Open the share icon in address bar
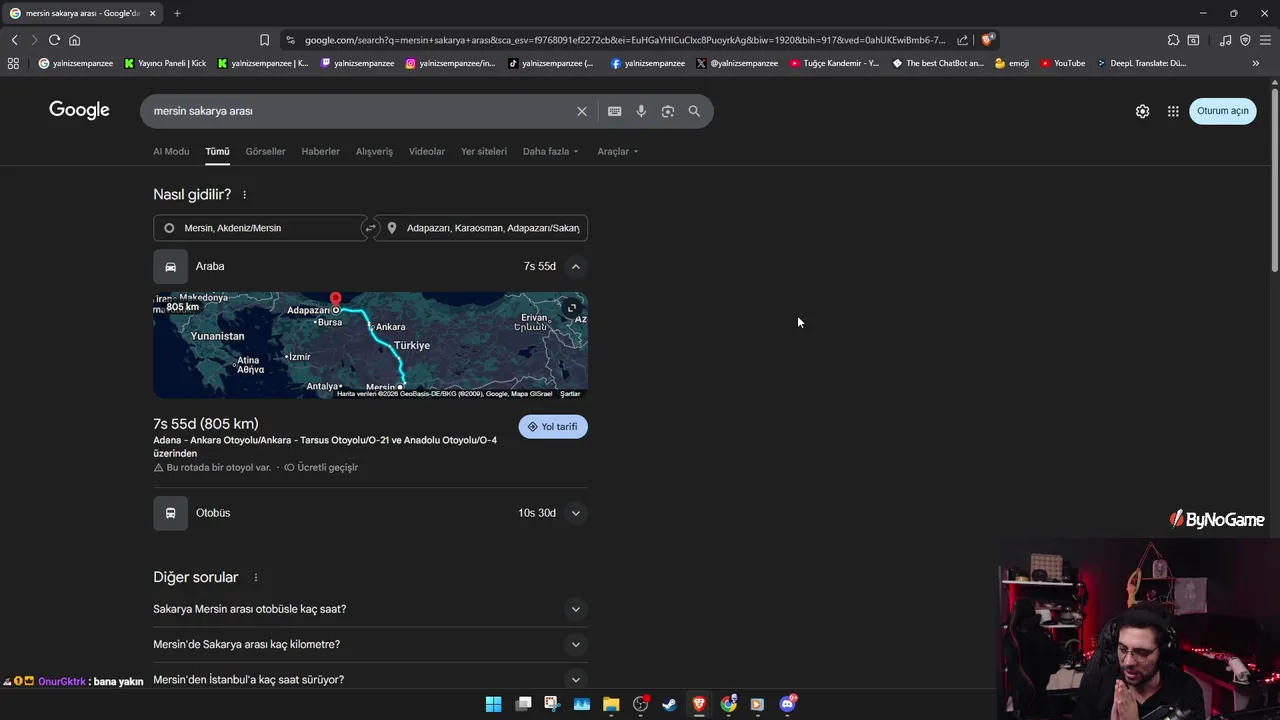Screen dimensions: 1280x720 coord(962,40)
